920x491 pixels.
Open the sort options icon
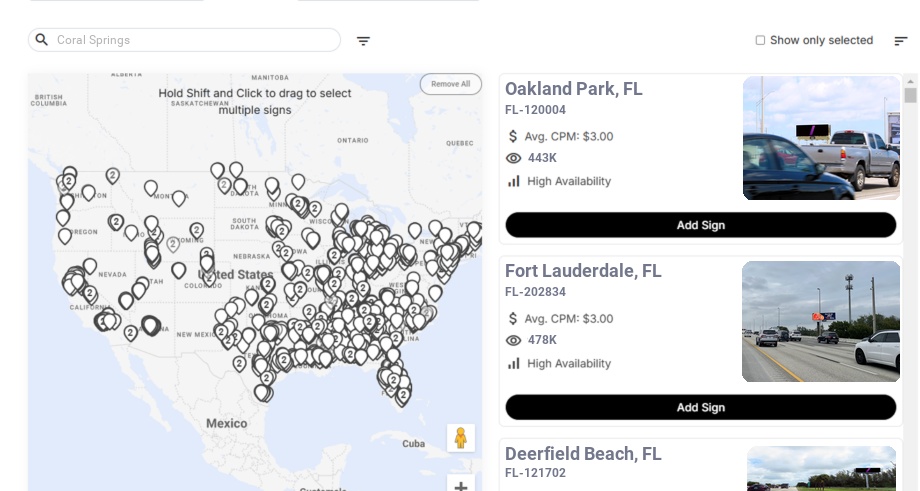coord(900,41)
